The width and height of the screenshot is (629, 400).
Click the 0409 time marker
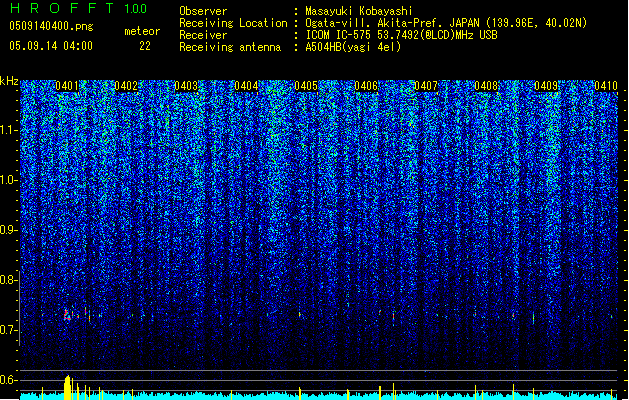click(x=546, y=86)
